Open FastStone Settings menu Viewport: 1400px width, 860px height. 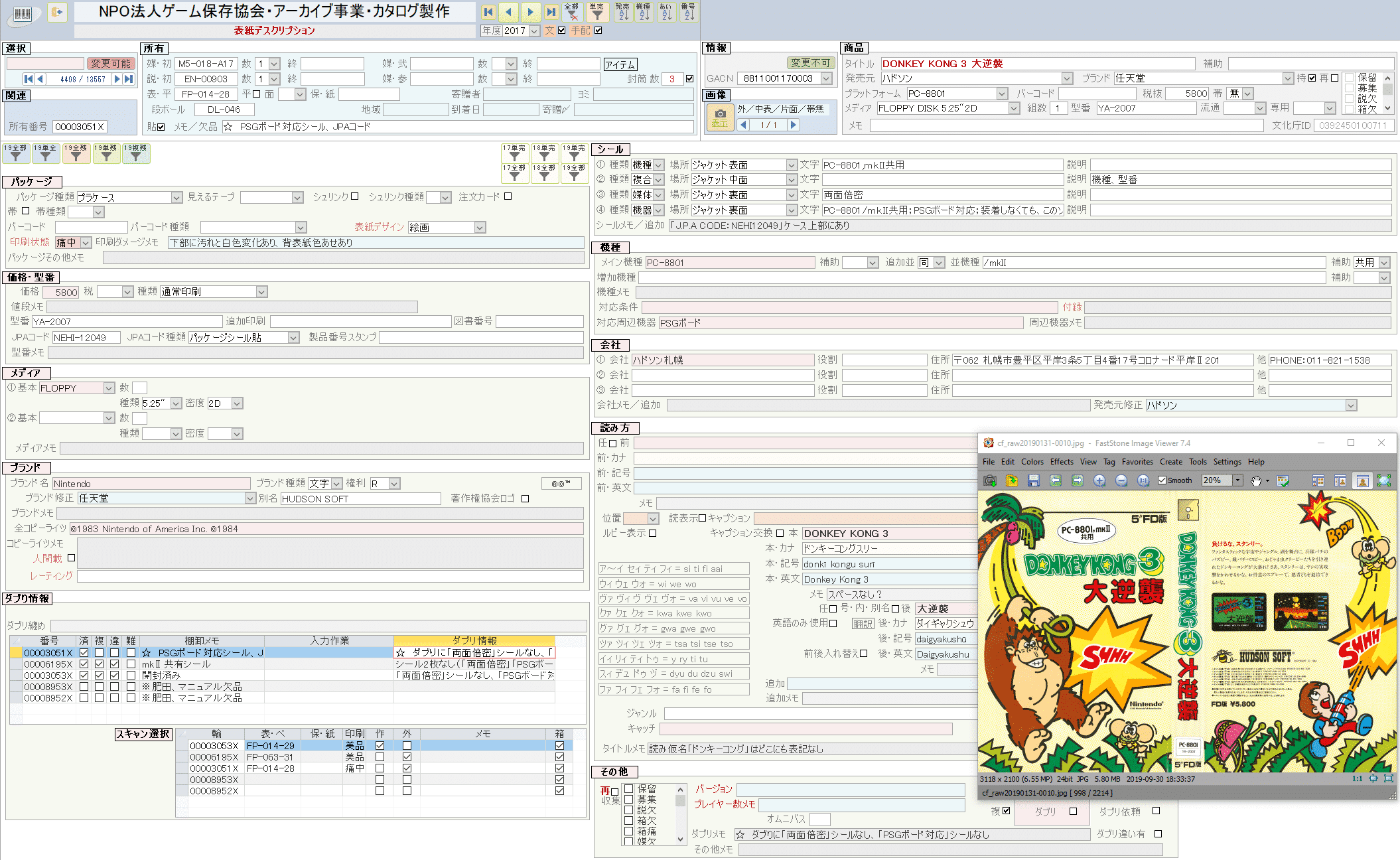1227,462
